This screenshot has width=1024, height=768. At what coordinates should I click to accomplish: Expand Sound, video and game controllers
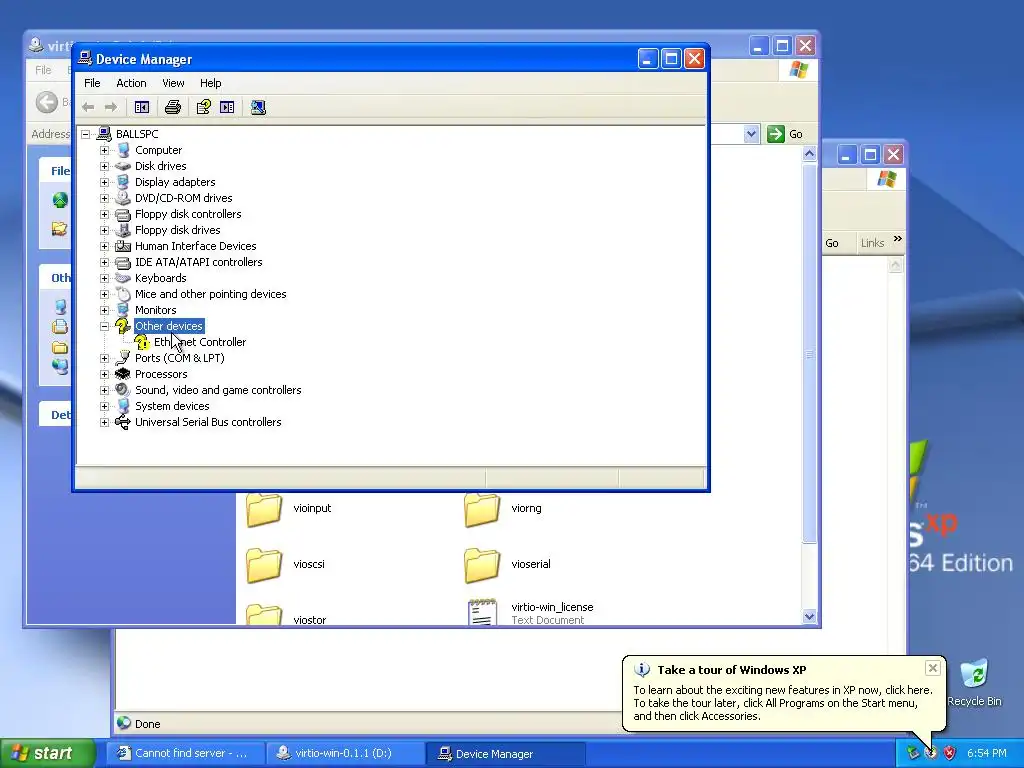click(104, 390)
